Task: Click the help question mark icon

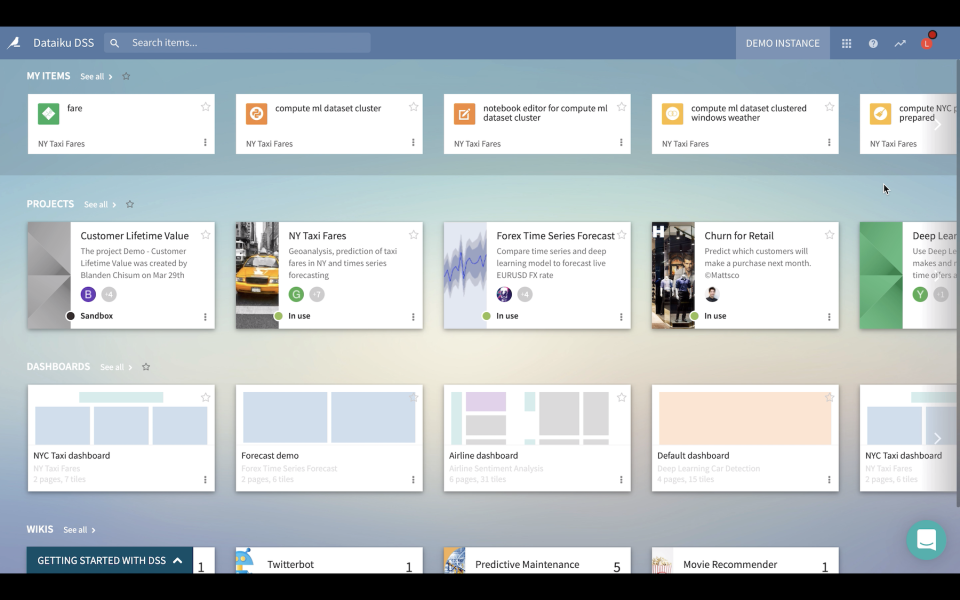Action: 872,43
